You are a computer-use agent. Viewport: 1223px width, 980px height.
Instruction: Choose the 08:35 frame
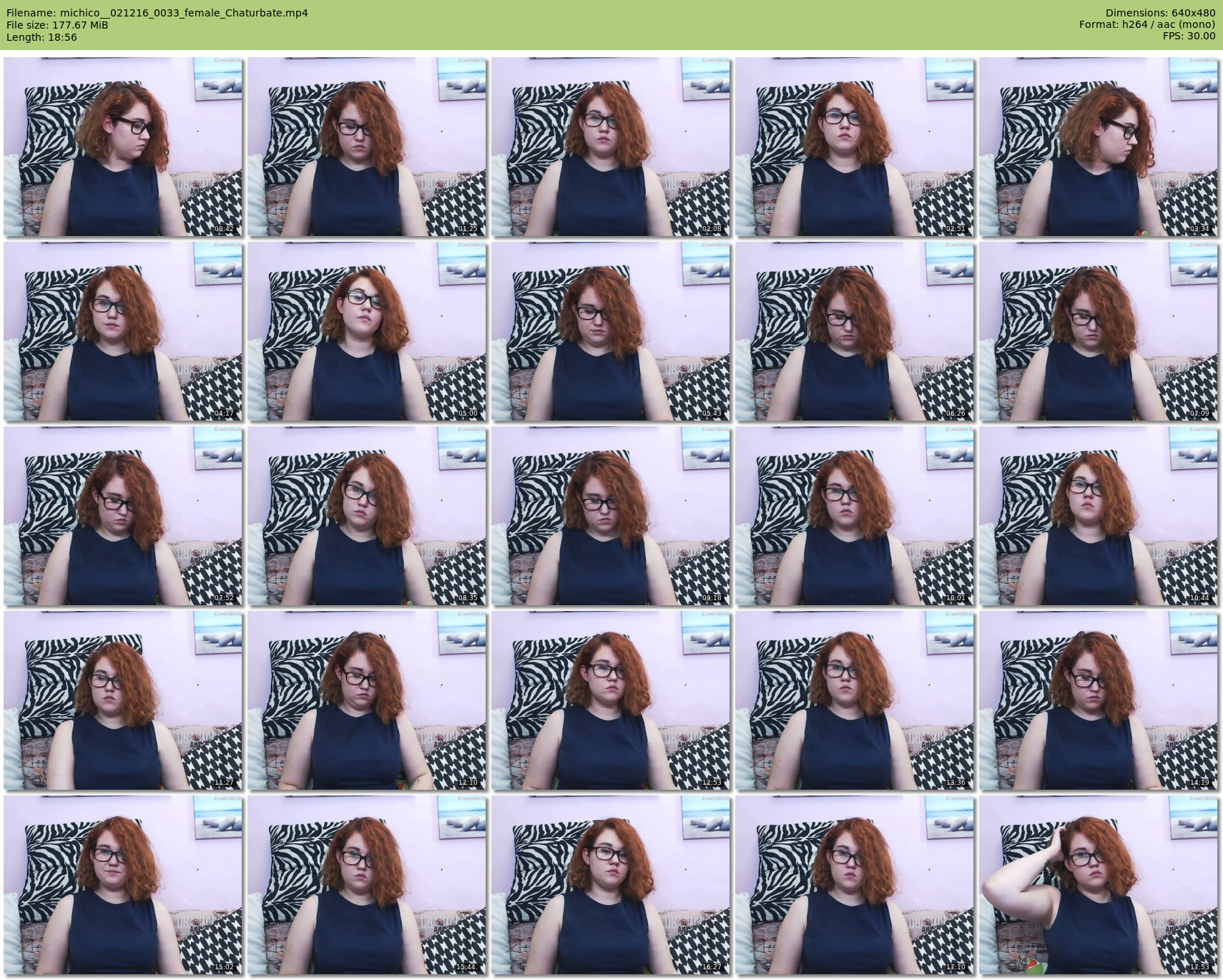click(x=367, y=516)
